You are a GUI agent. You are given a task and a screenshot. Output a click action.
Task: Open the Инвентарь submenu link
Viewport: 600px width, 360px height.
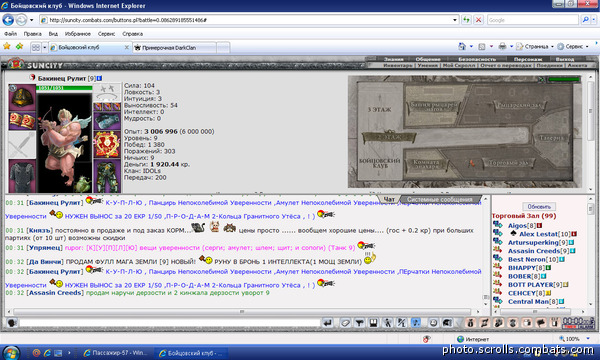pyautogui.click(x=398, y=65)
